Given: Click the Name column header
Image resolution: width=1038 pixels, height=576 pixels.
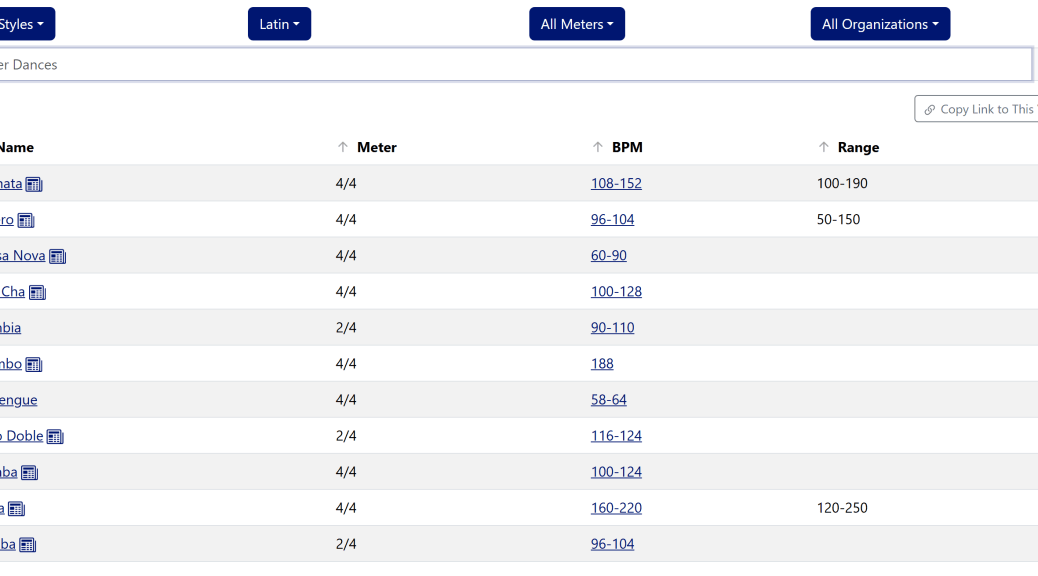Looking at the screenshot, I should (x=17, y=147).
